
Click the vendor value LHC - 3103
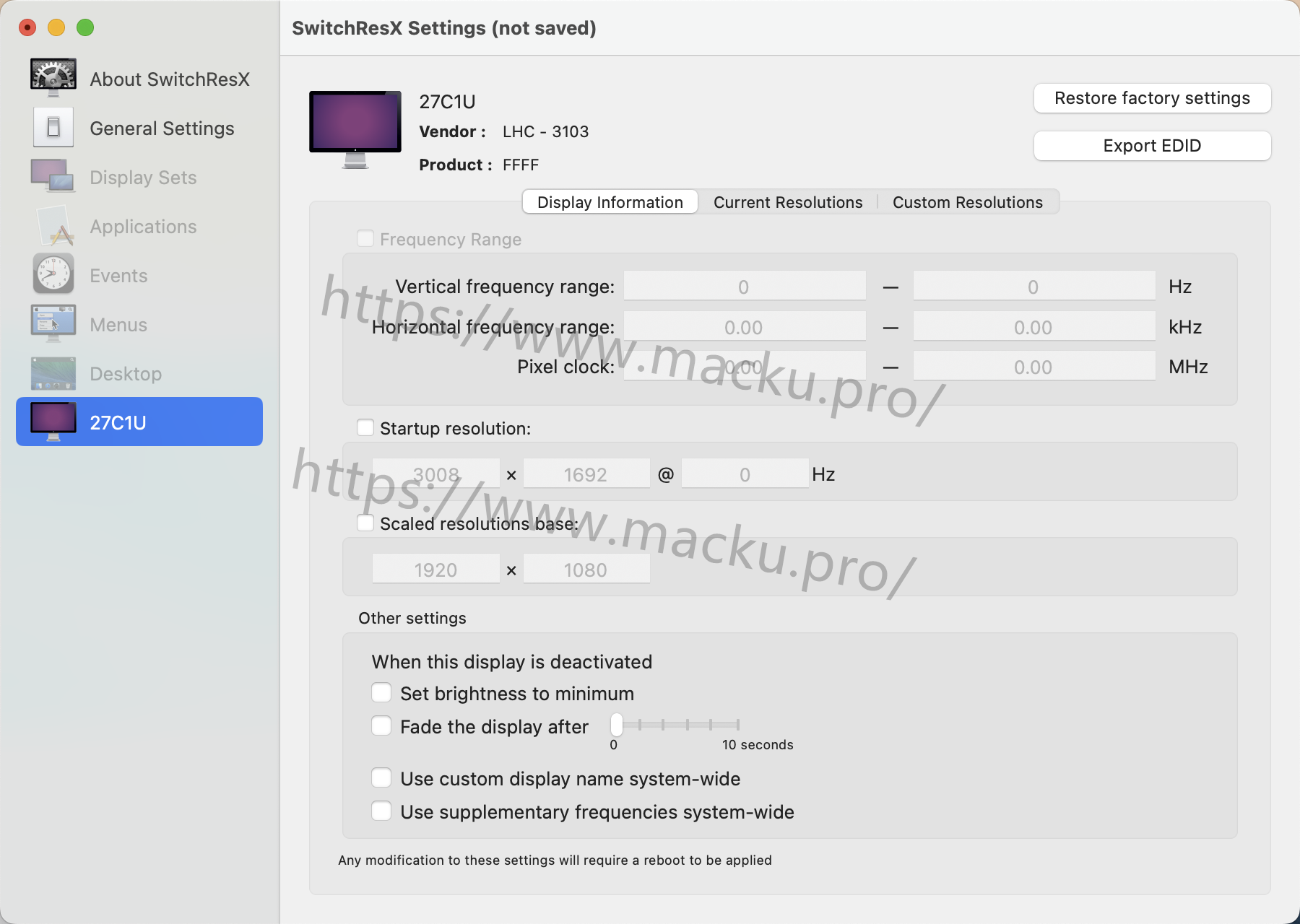pos(546,131)
